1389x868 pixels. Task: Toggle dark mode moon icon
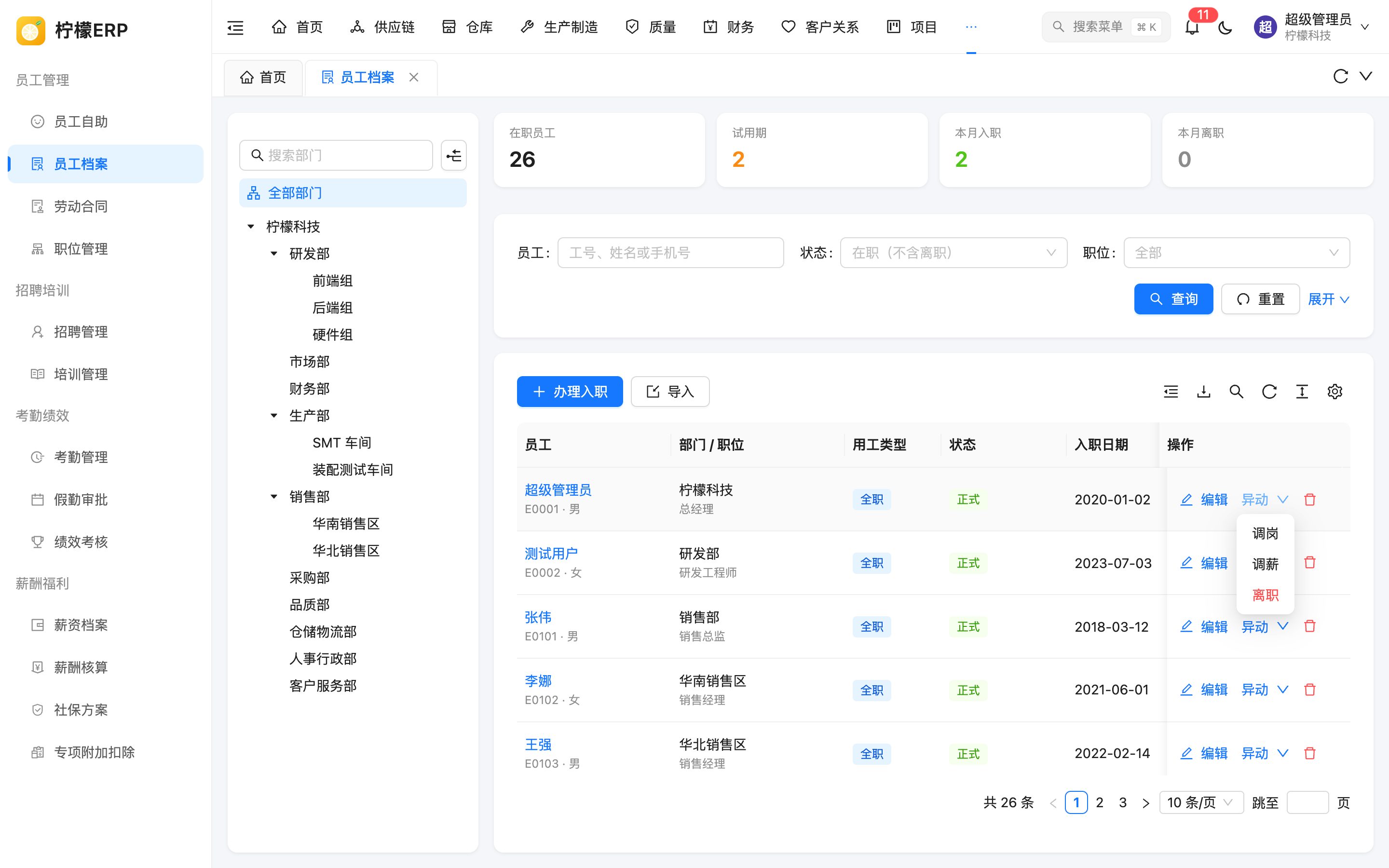(1225, 27)
